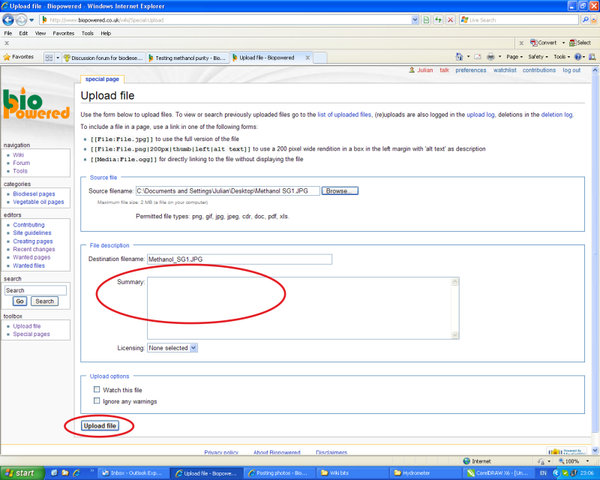Tick the Ignore any warnings checkbox
The height and width of the screenshot is (480, 600).
coord(97,401)
